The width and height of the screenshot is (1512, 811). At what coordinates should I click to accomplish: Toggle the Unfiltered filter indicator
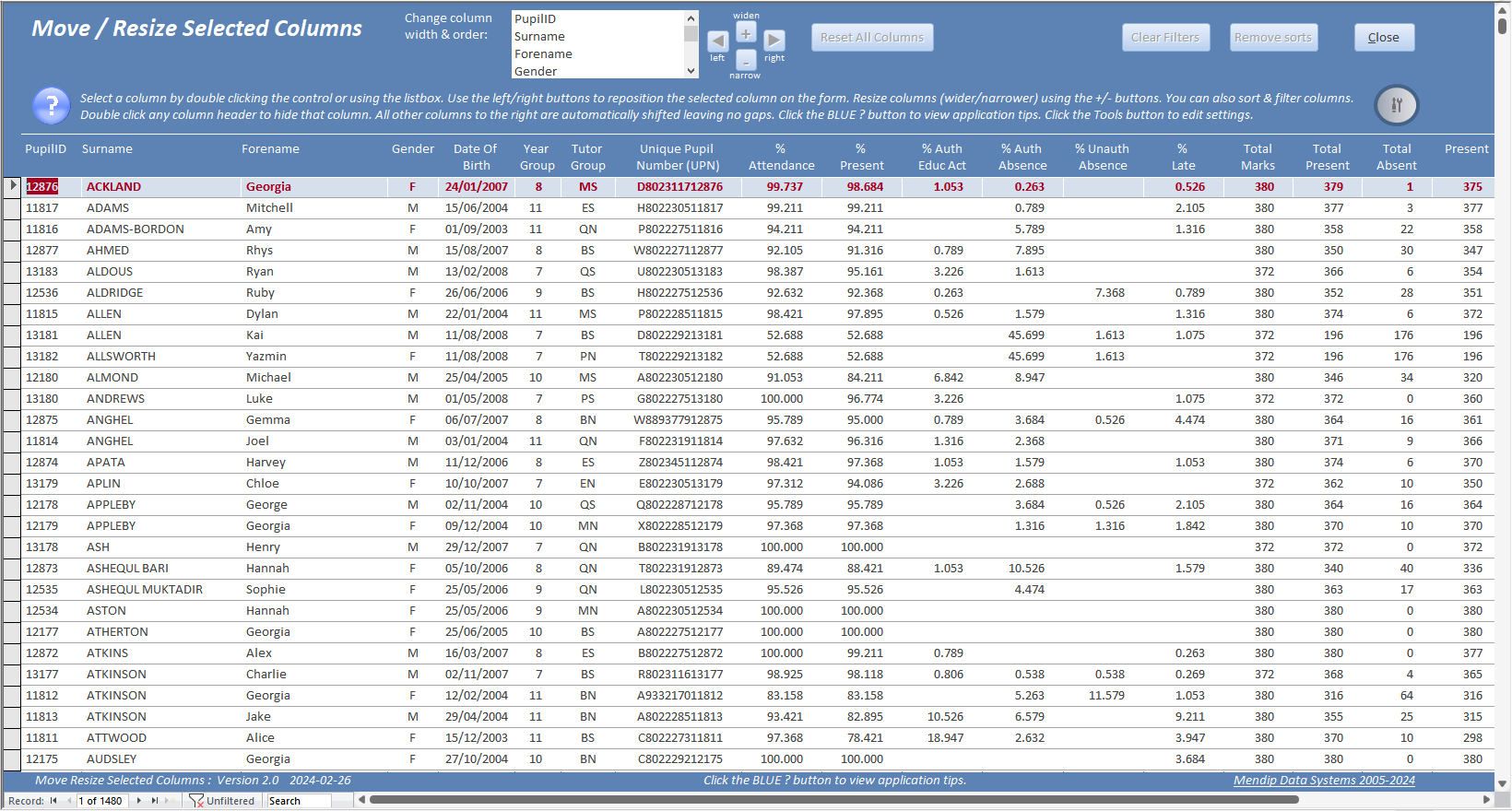222,801
